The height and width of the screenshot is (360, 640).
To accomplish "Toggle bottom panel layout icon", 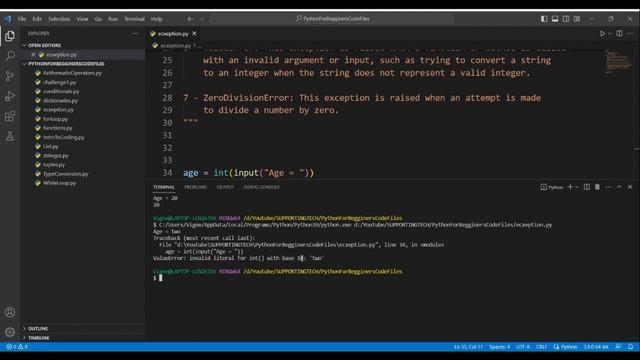I will click(x=555, y=19).
